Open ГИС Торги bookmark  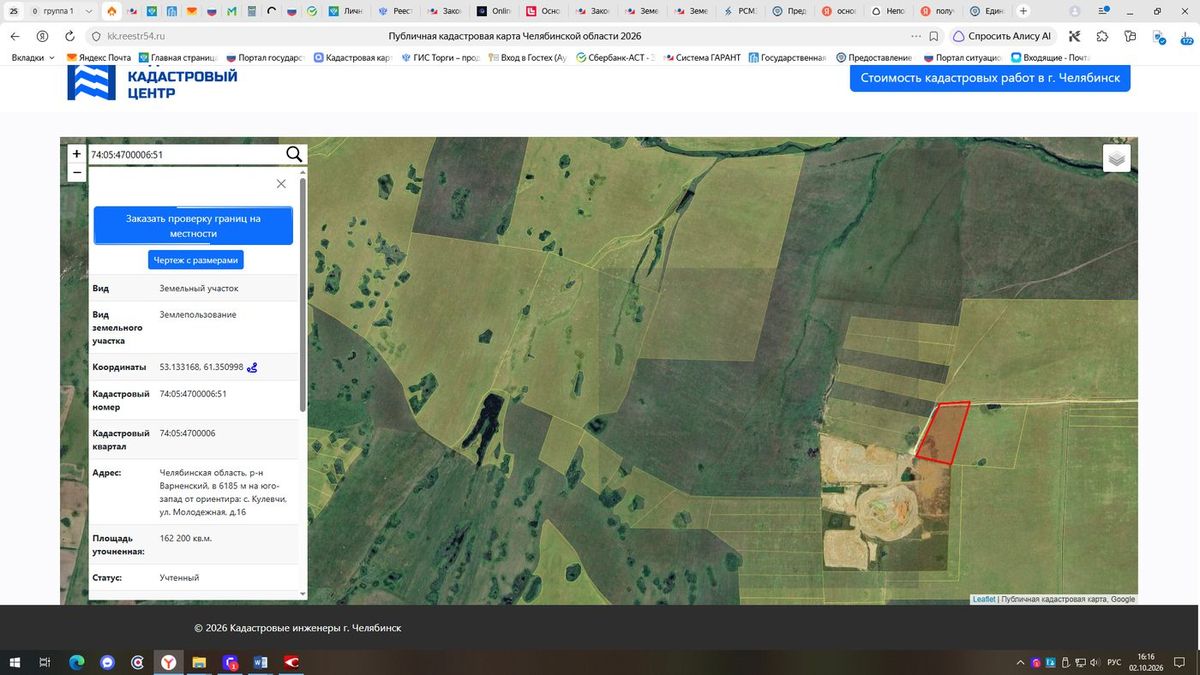pyautogui.click(x=440, y=57)
